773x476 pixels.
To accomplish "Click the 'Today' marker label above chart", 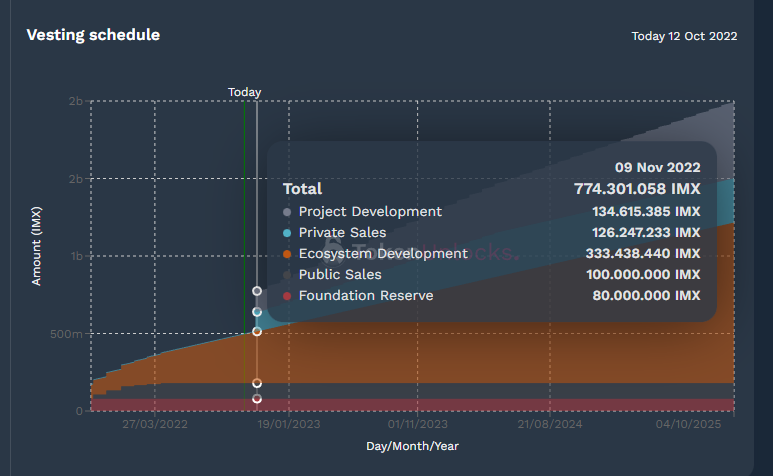I will tap(244, 92).
